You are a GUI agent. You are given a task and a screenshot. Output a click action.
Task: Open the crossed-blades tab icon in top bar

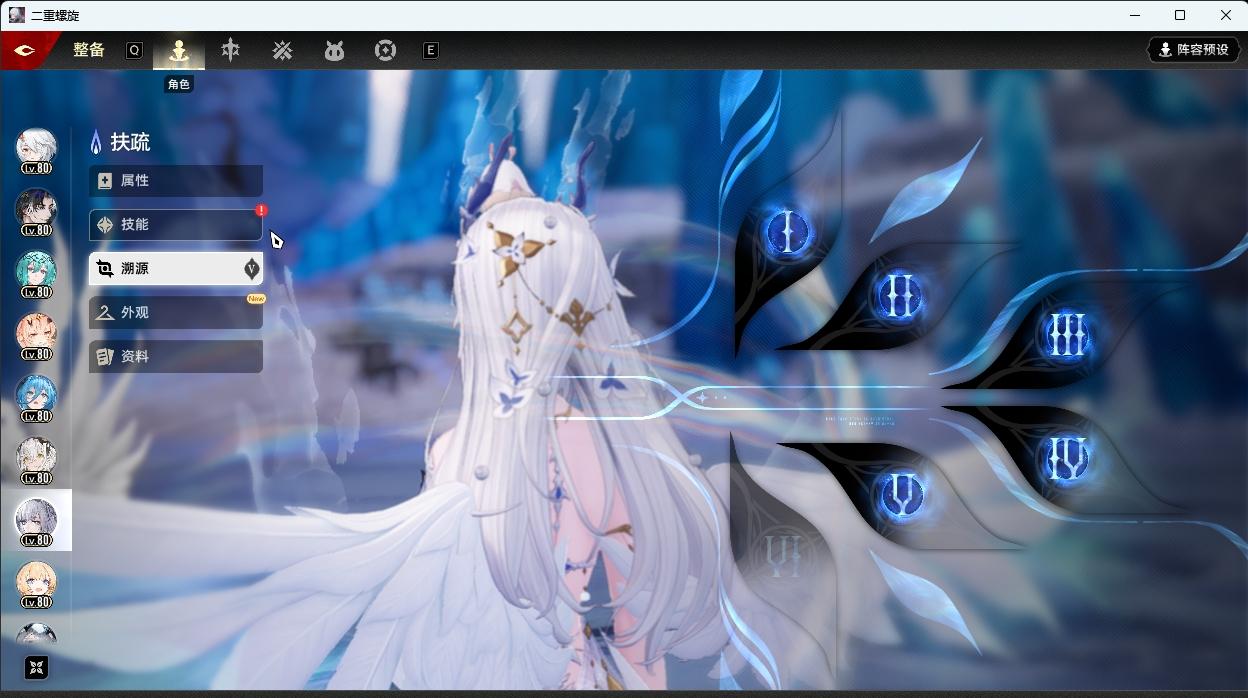point(282,50)
